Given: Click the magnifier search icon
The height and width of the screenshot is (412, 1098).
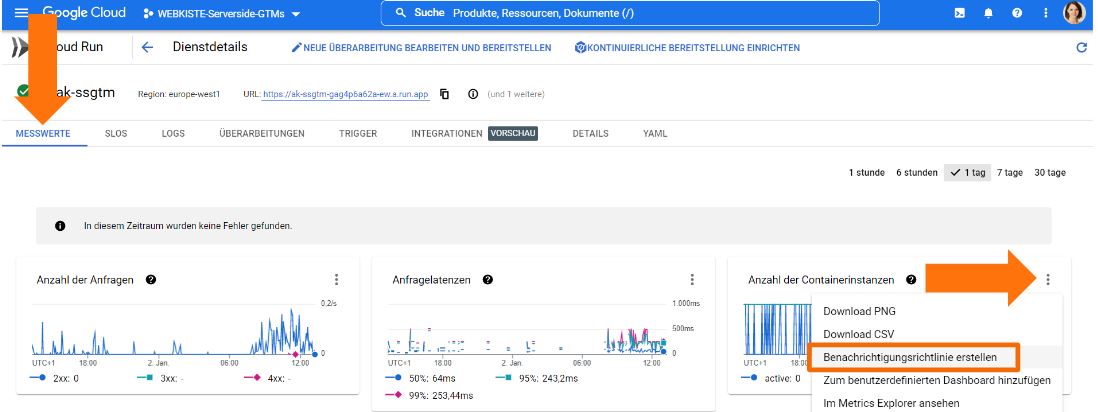Looking at the screenshot, I should tap(401, 13).
